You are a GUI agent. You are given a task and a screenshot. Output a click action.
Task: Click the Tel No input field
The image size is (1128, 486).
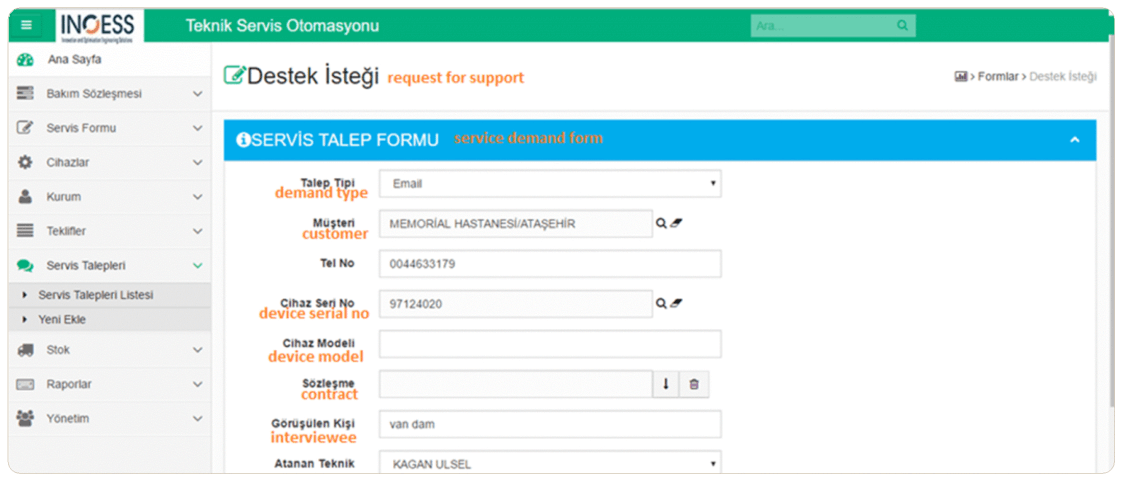tap(550, 264)
